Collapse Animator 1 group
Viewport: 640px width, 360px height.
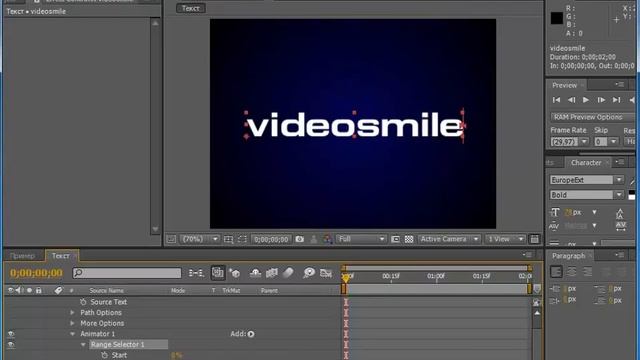[73, 334]
